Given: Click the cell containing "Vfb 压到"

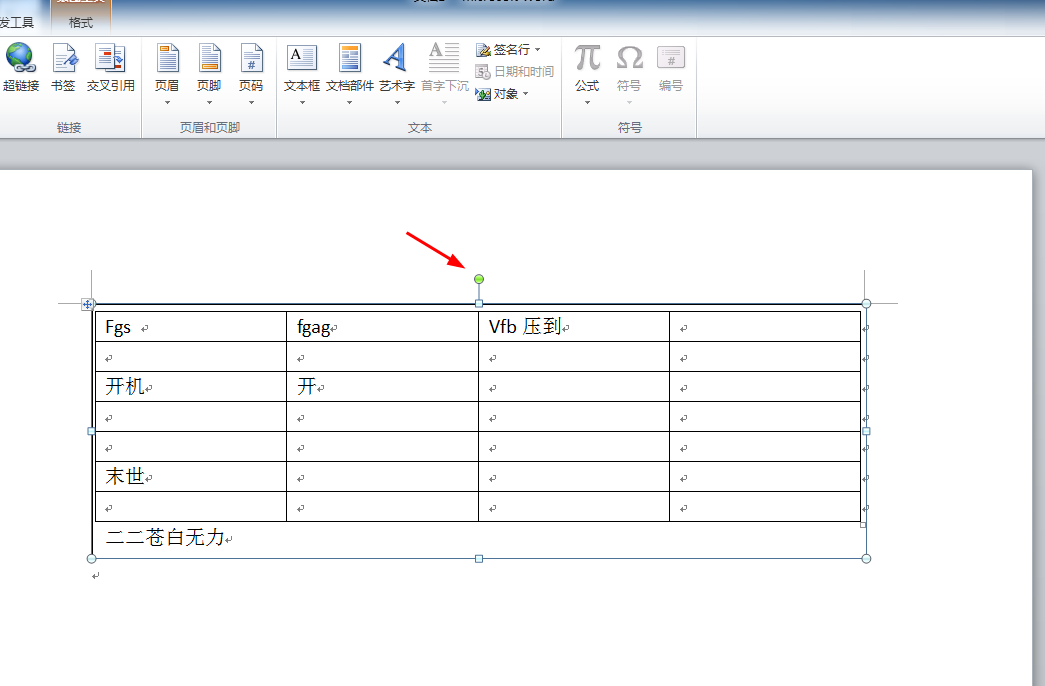Looking at the screenshot, I should (574, 327).
